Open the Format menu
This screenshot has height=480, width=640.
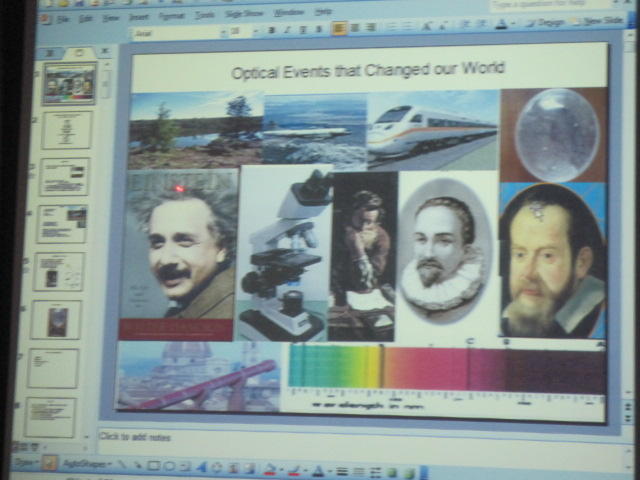[x=170, y=15]
